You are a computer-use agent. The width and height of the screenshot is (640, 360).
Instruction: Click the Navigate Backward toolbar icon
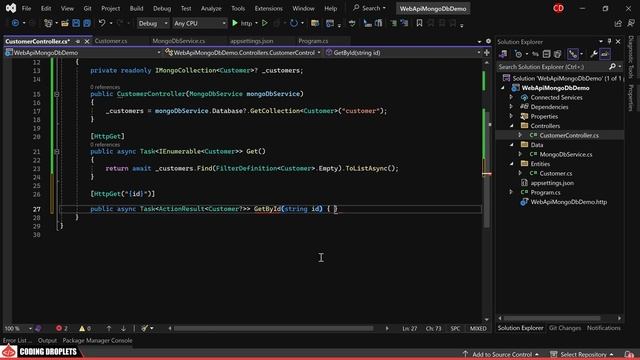15,23
